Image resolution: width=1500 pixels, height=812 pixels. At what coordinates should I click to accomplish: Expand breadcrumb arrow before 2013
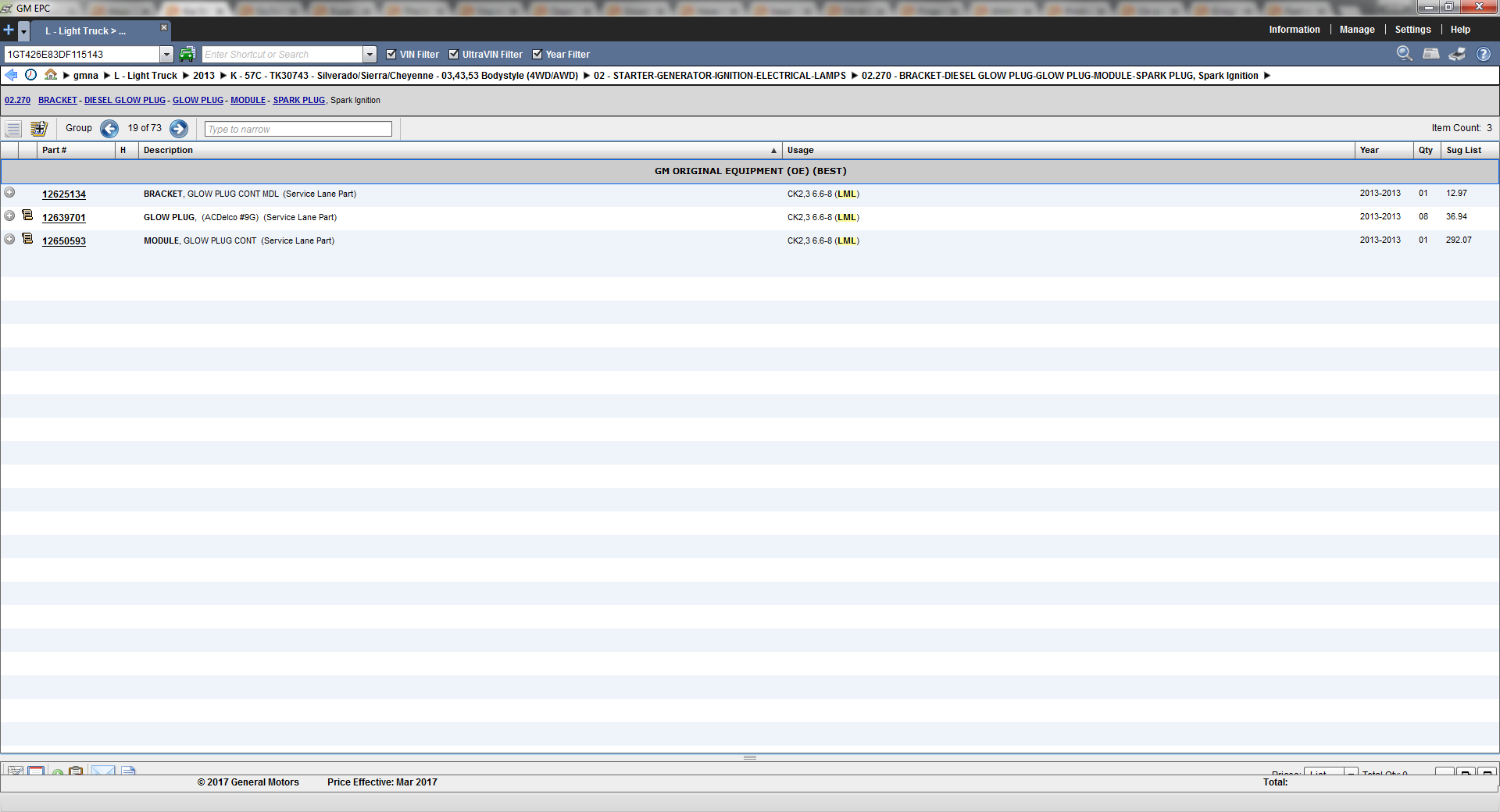(x=186, y=76)
